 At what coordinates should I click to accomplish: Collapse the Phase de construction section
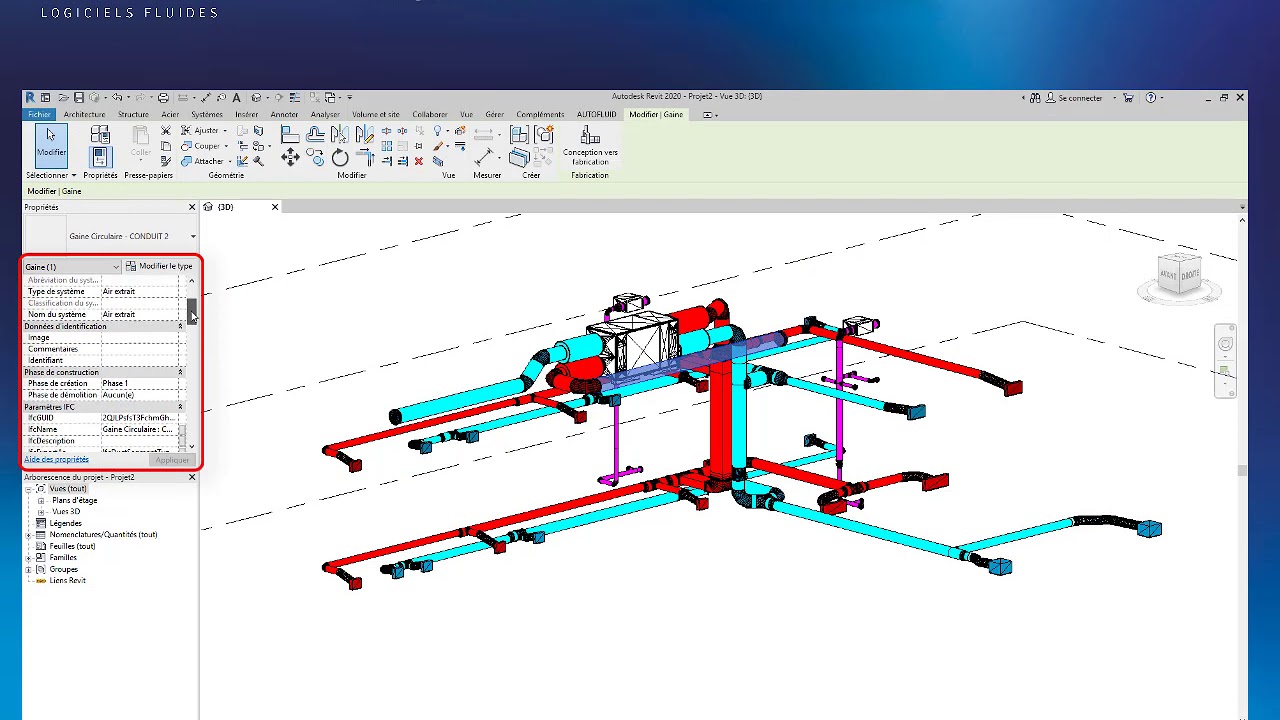pyautogui.click(x=180, y=372)
